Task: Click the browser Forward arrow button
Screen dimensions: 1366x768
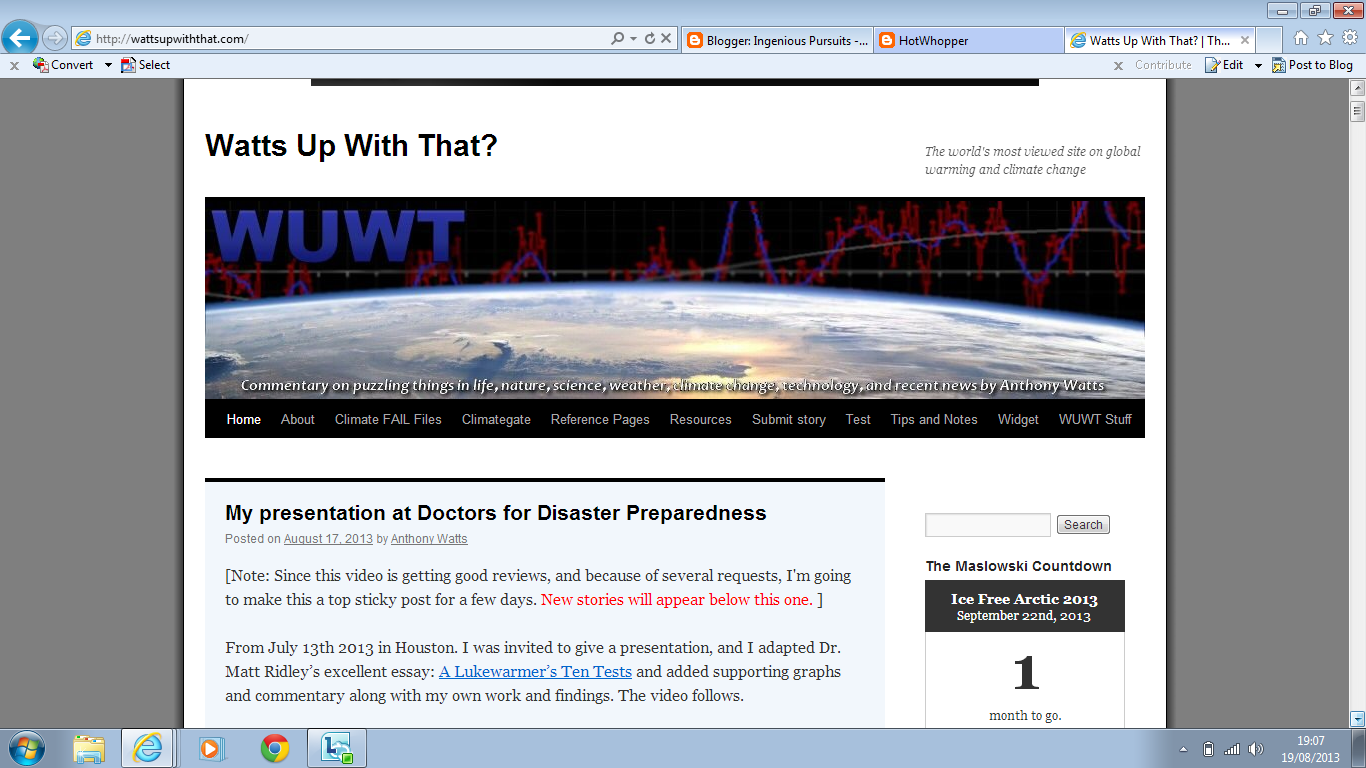Action: (x=54, y=38)
